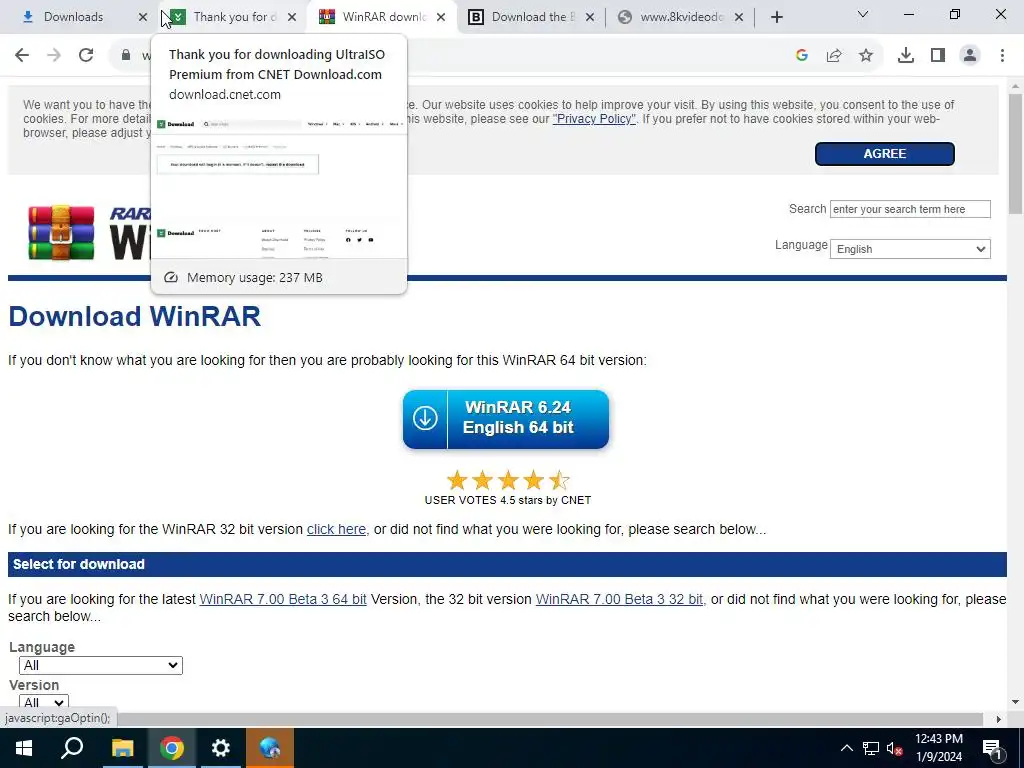Open the Windows Start menu
The height and width of the screenshot is (768, 1024).
click(24, 748)
